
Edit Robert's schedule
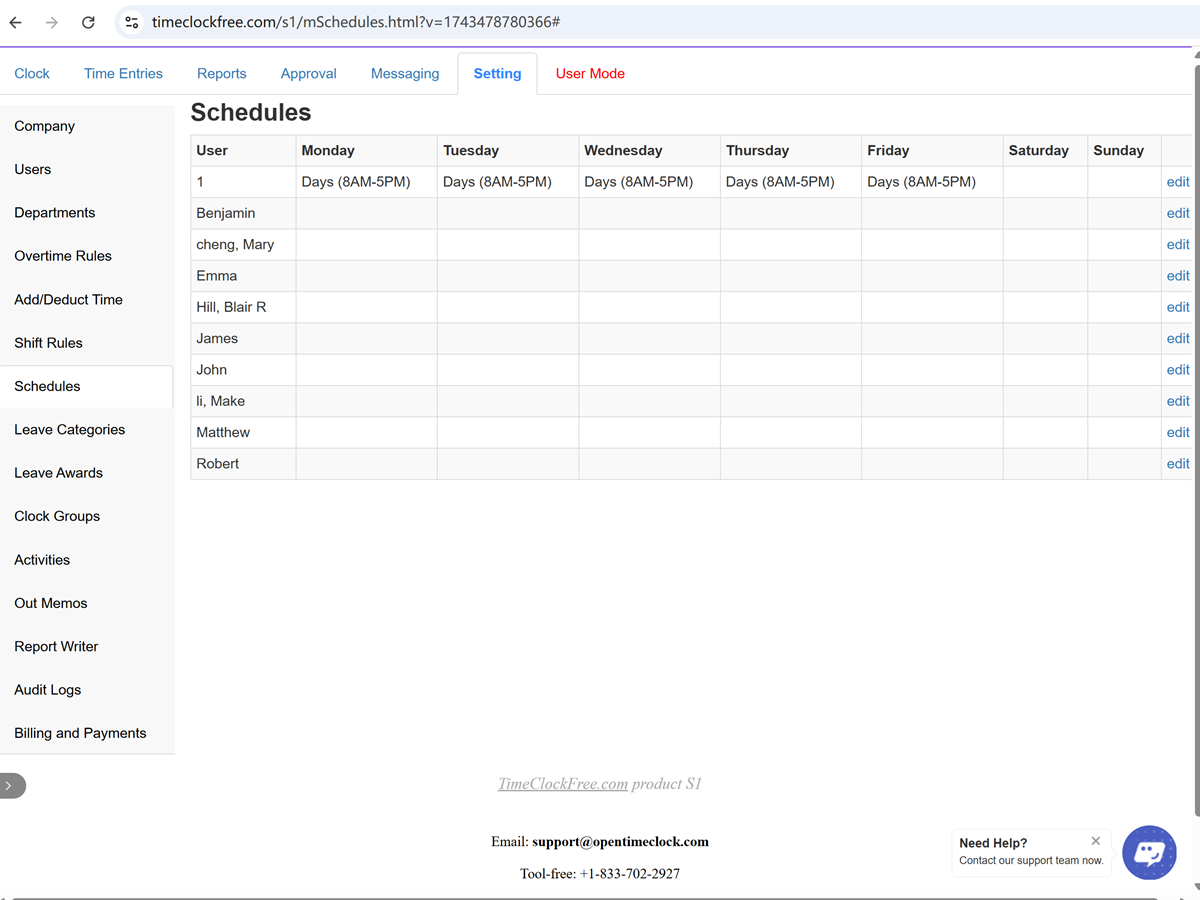coord(1178,464)
